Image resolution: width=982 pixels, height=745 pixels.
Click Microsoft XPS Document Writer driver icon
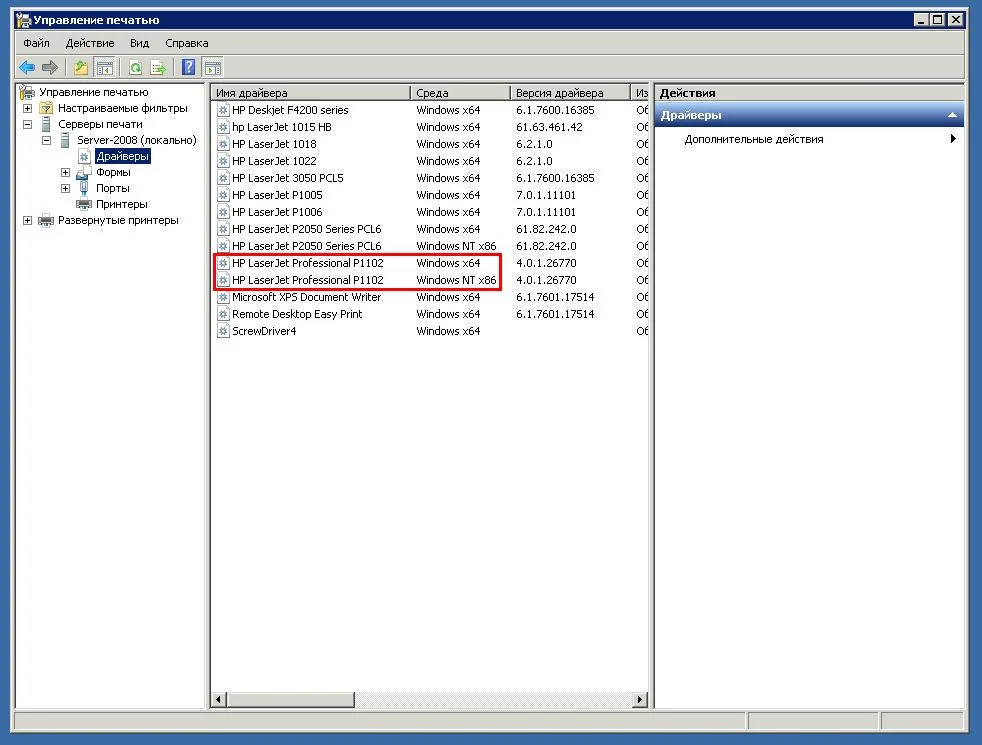(x=223, y=297)
